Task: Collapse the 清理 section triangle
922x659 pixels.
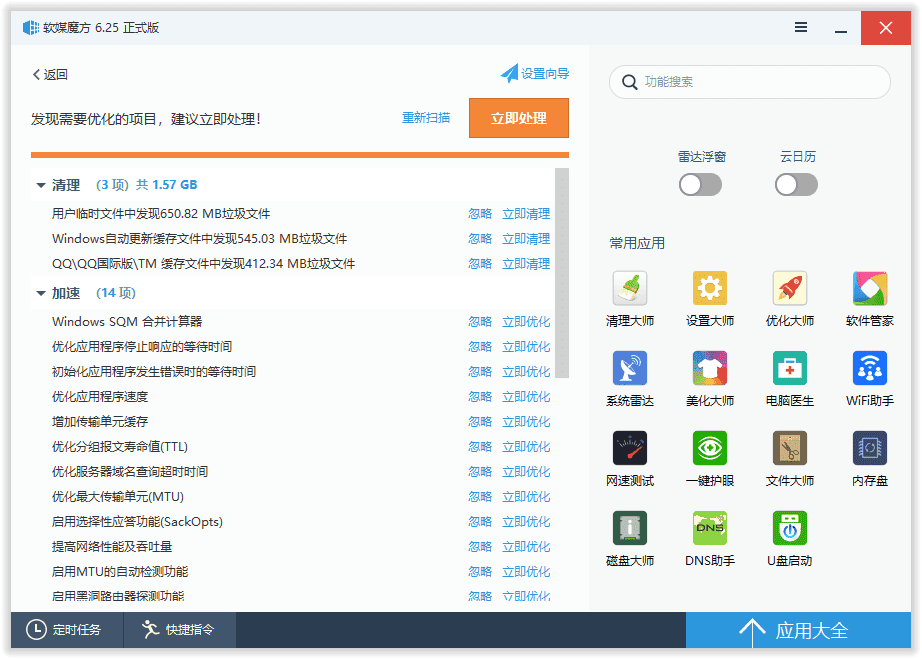Action: pos(41,185)
